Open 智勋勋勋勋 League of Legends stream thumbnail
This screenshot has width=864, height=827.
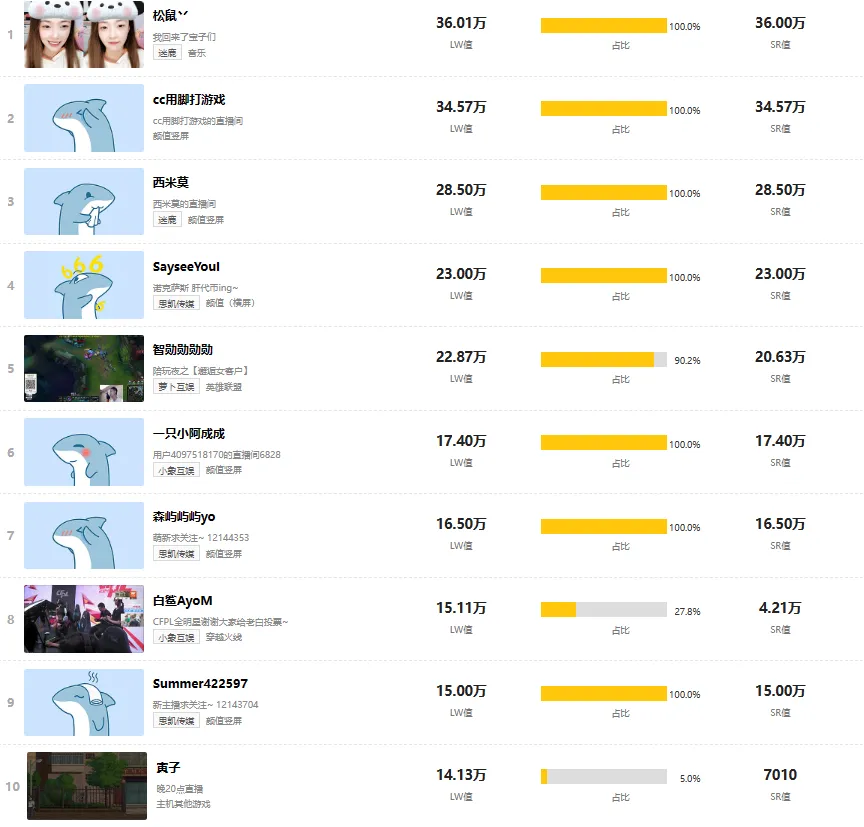(x=84, y=369)
